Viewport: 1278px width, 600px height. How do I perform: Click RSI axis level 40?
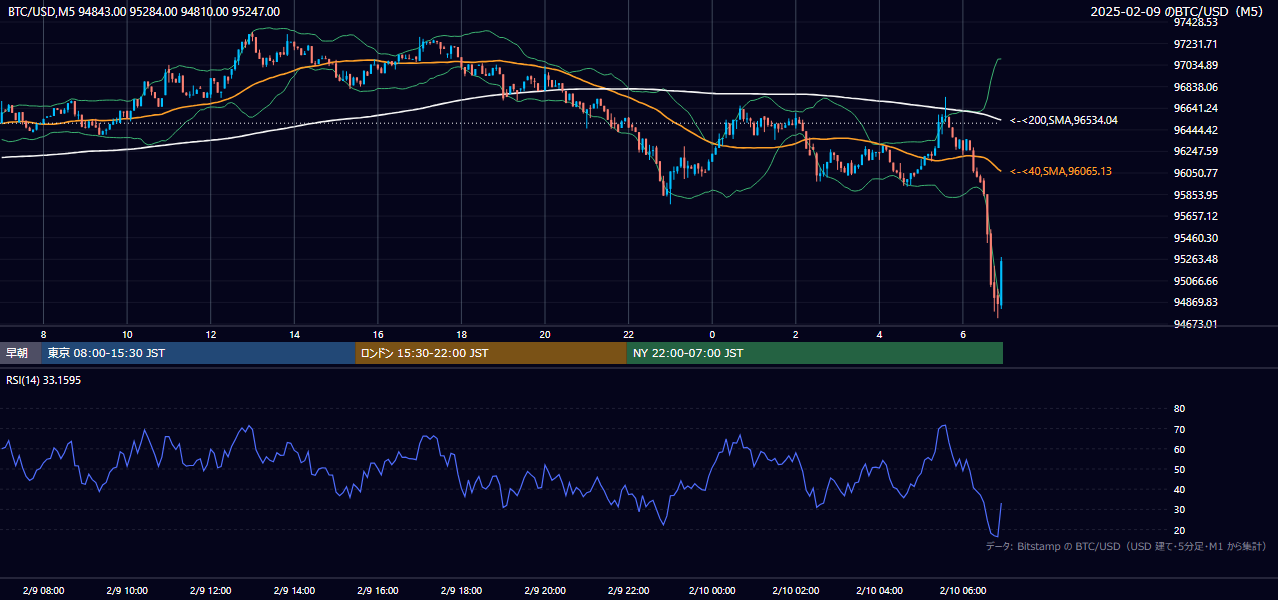point(1179,489)
